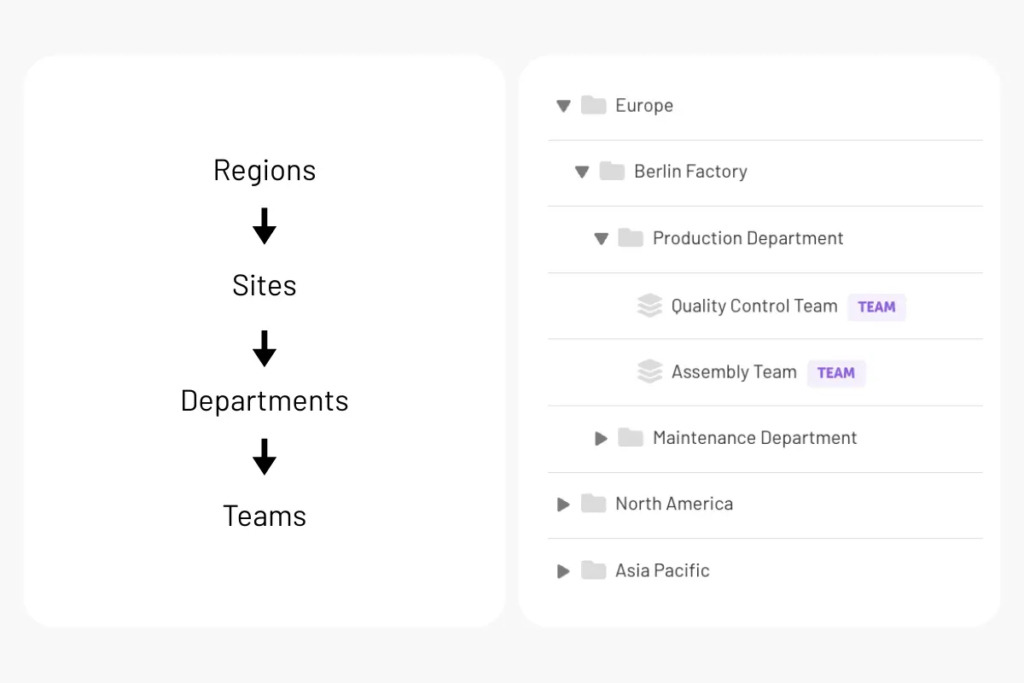This screenshot has height=683, width=1024.
Task: Click the Europe folder icon
Action: [x=593, y=105]
